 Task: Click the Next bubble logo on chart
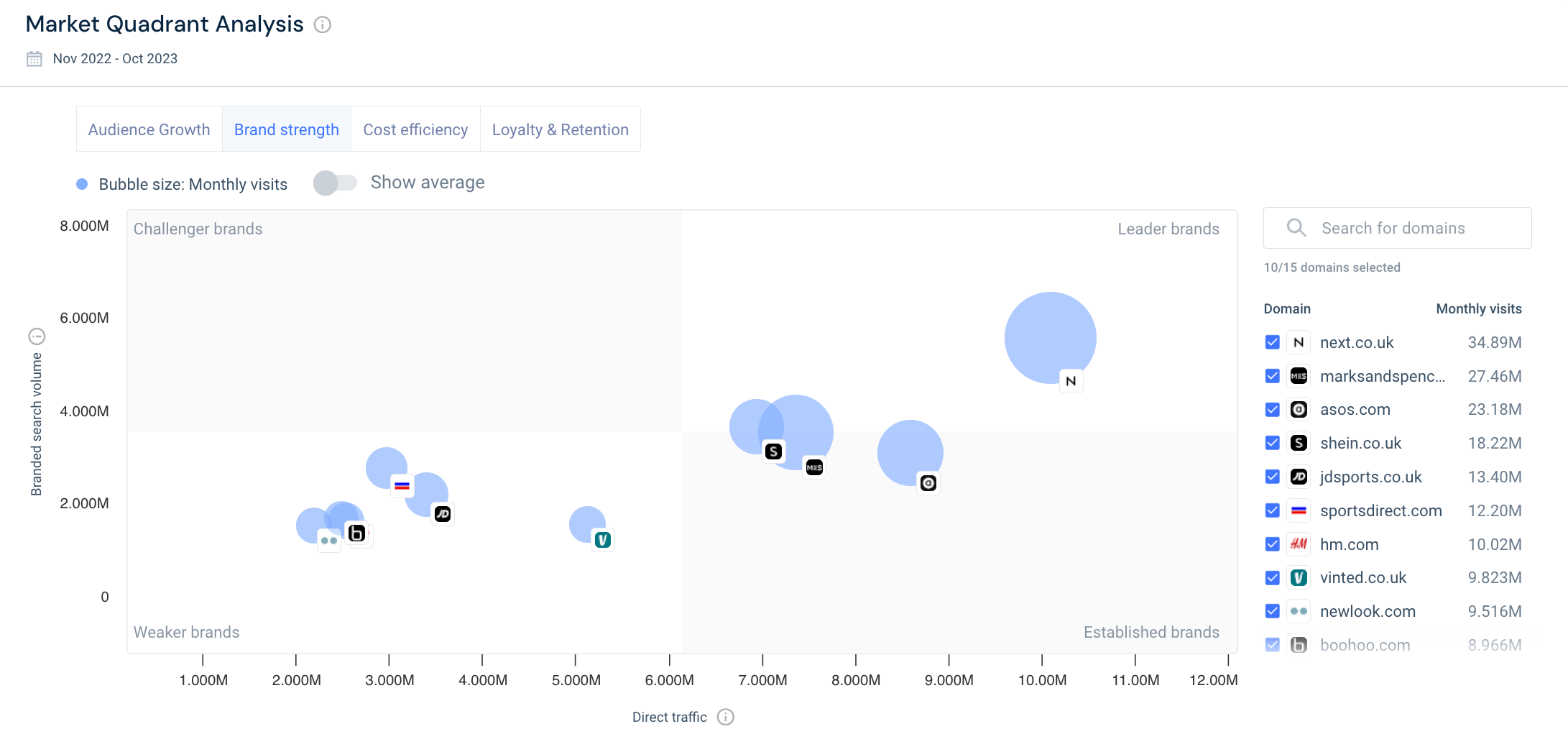[x=1071, y=381]
